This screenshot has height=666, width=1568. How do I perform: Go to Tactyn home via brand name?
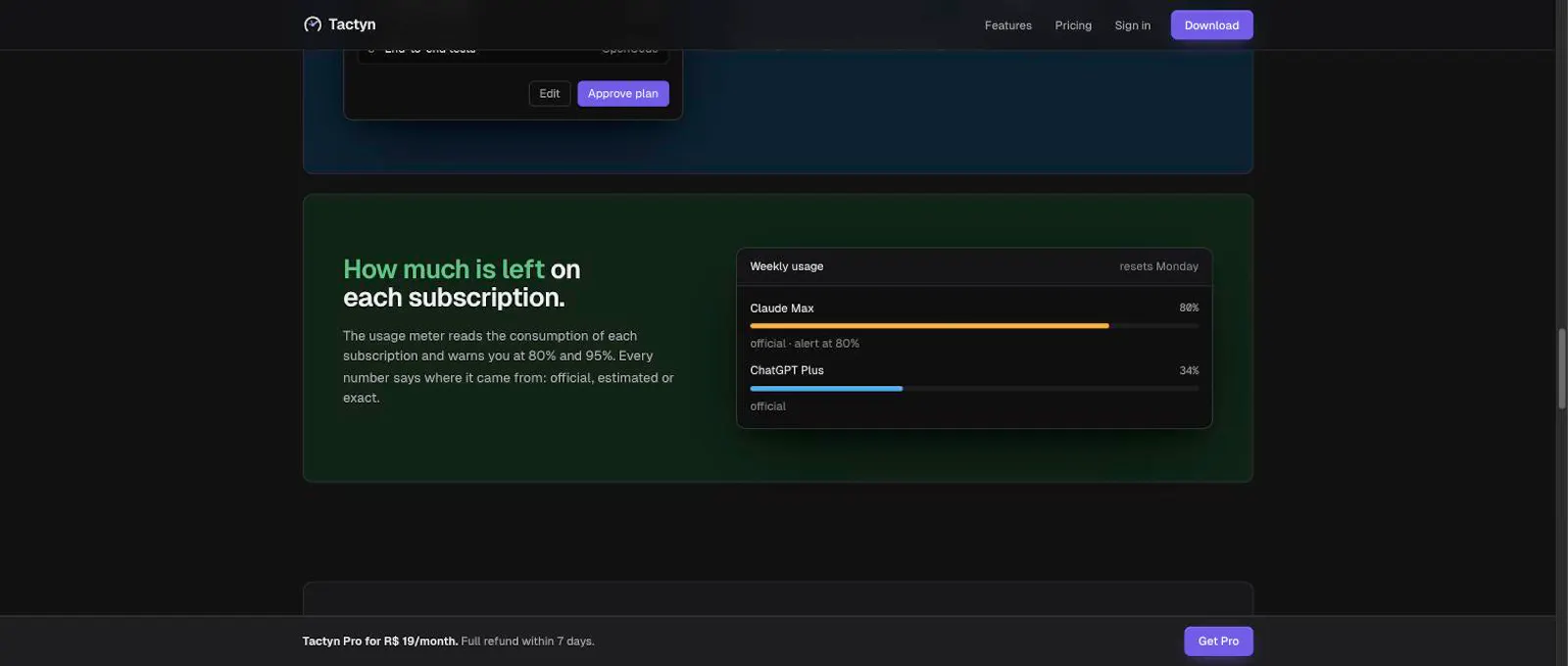point(352,24)
